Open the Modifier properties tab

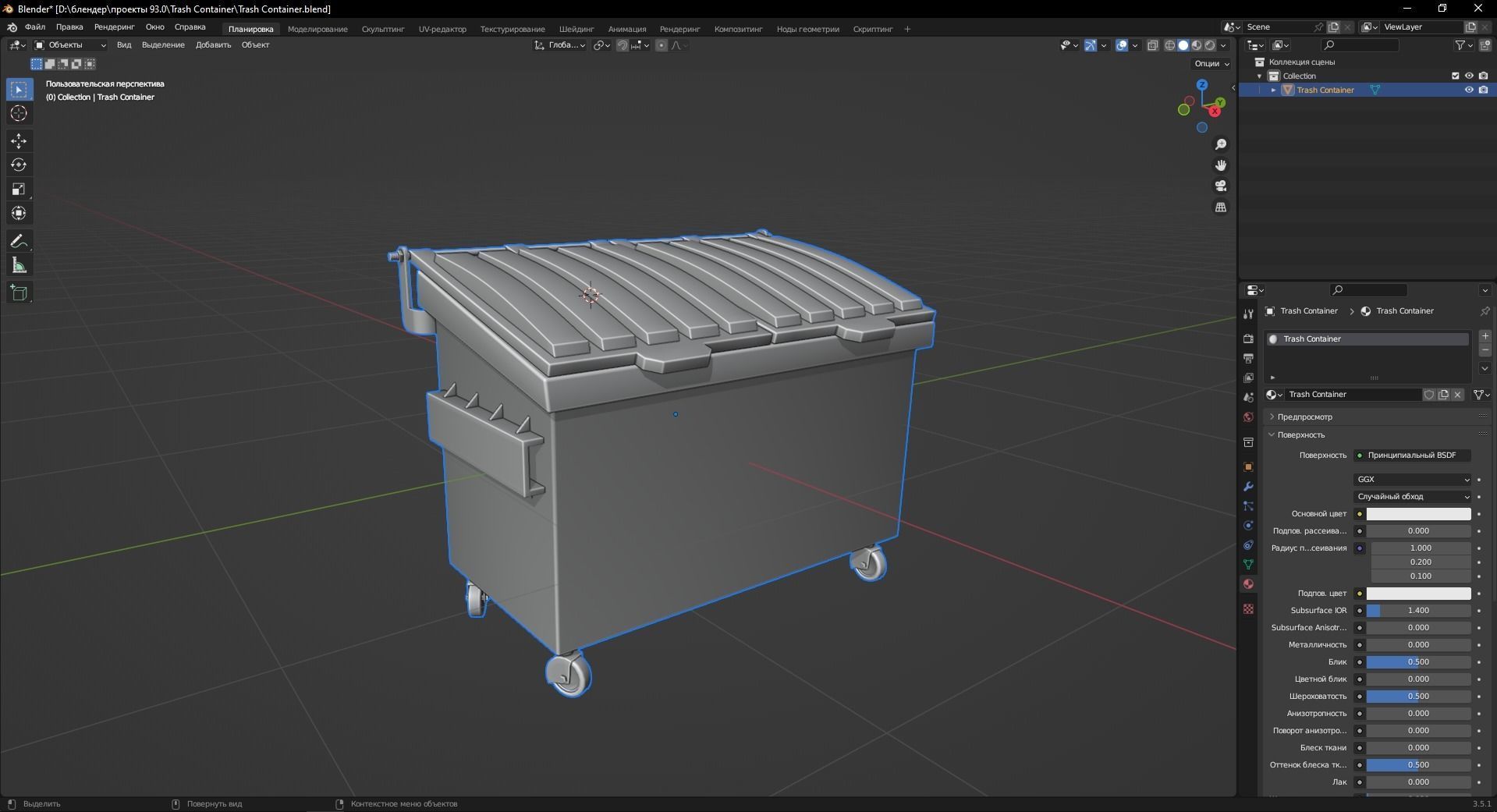click(1248, 486)
